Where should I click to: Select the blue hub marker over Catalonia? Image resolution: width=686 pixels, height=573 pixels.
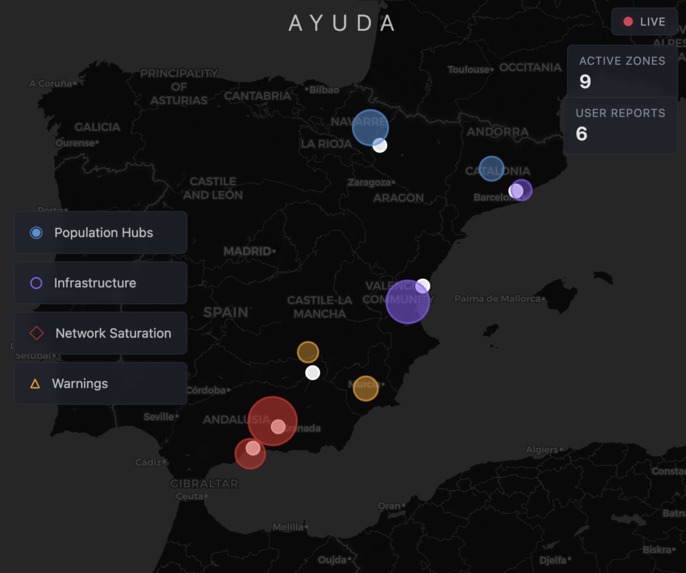click(491, 168)
